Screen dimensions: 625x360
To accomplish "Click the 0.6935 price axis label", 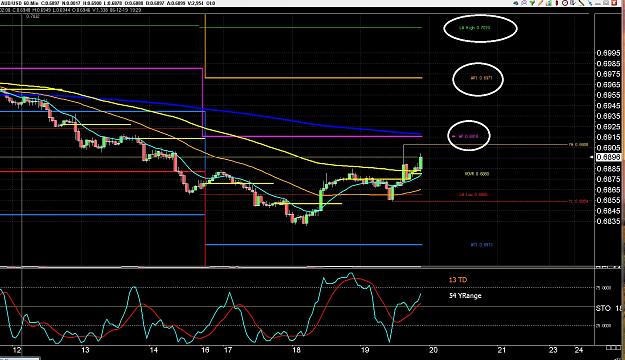I will click(x=608, y=116).
